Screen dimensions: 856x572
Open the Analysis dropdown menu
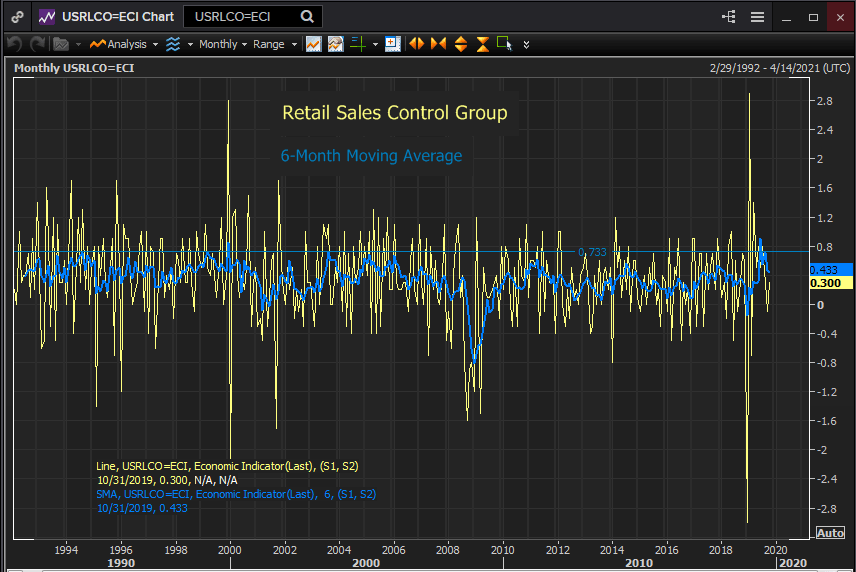coord(124,44)
